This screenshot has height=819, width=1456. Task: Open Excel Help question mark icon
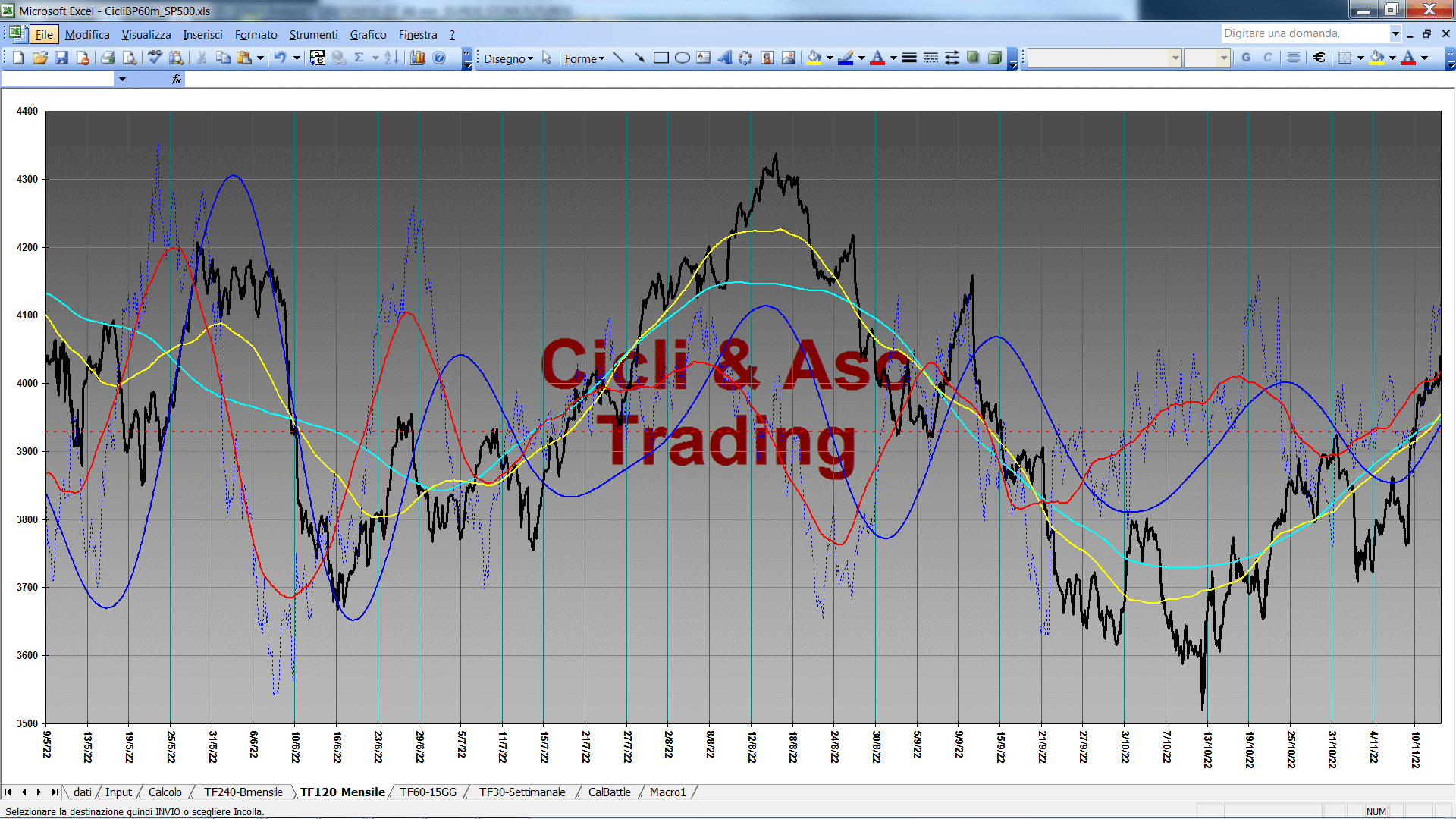click(439, 58)
